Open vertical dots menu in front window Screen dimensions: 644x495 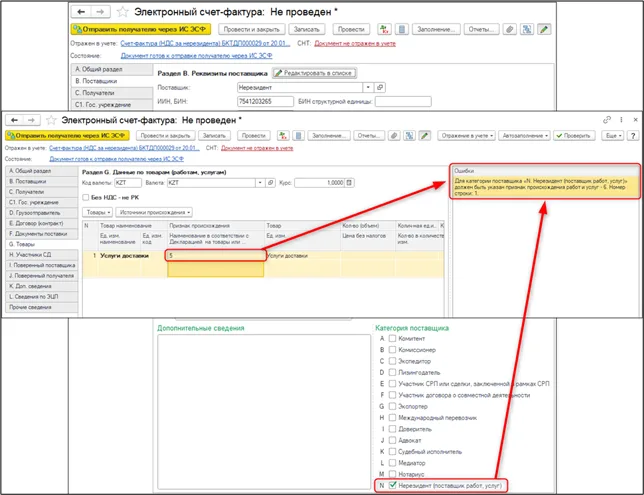pyautogui.click(x=621, y=120)
